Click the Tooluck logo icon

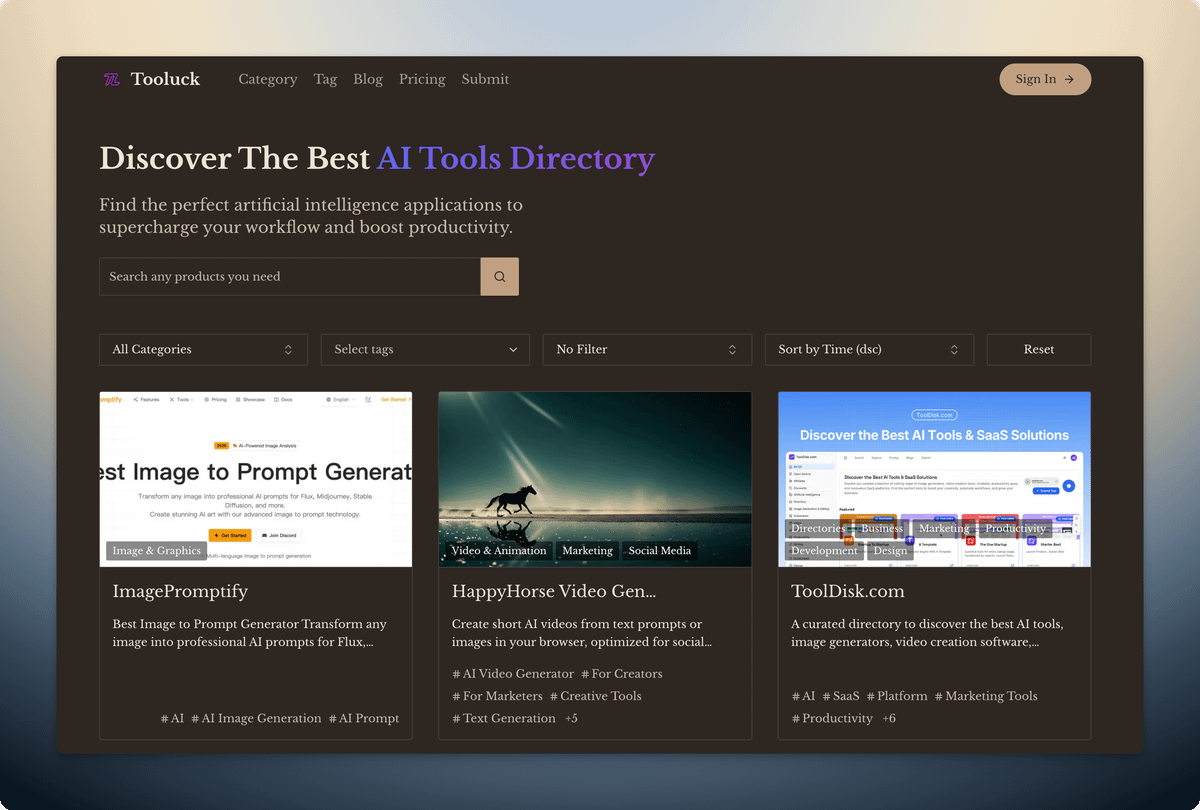pyautogui.click(x=112, y=79)
